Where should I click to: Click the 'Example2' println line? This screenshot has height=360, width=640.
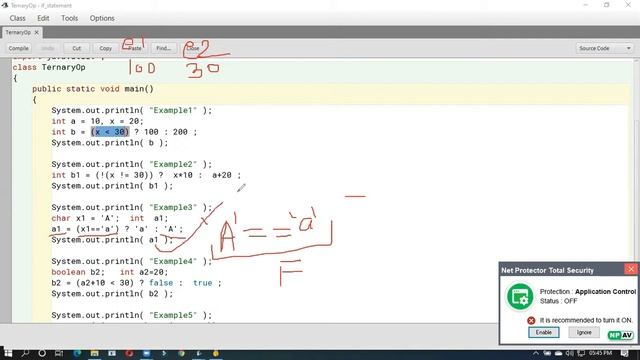(132, 164)
